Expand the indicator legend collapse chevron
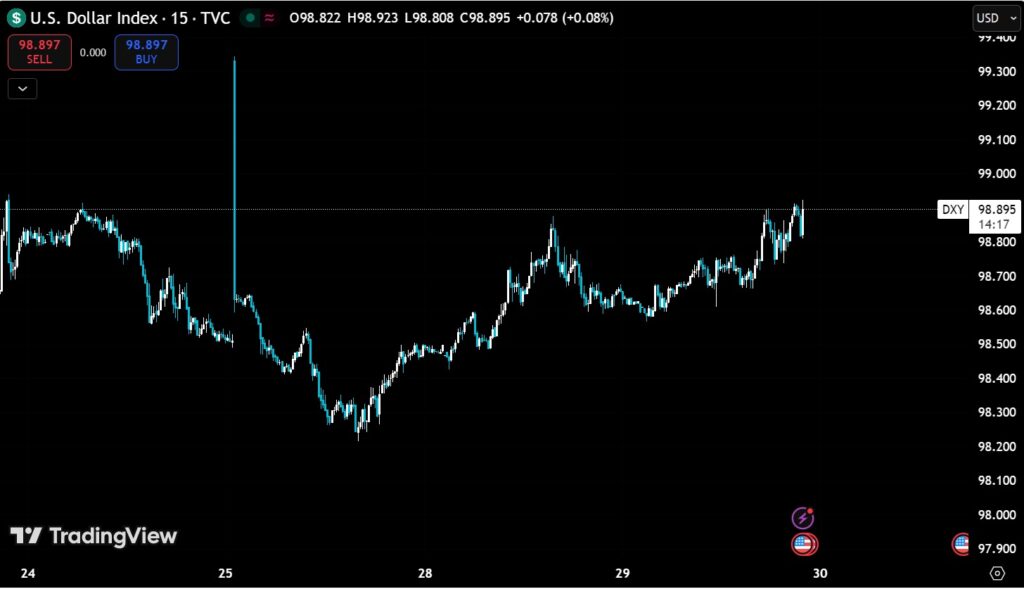This screenshot has height=589, width=1024. pyautogui.click(x=22, y=89)
